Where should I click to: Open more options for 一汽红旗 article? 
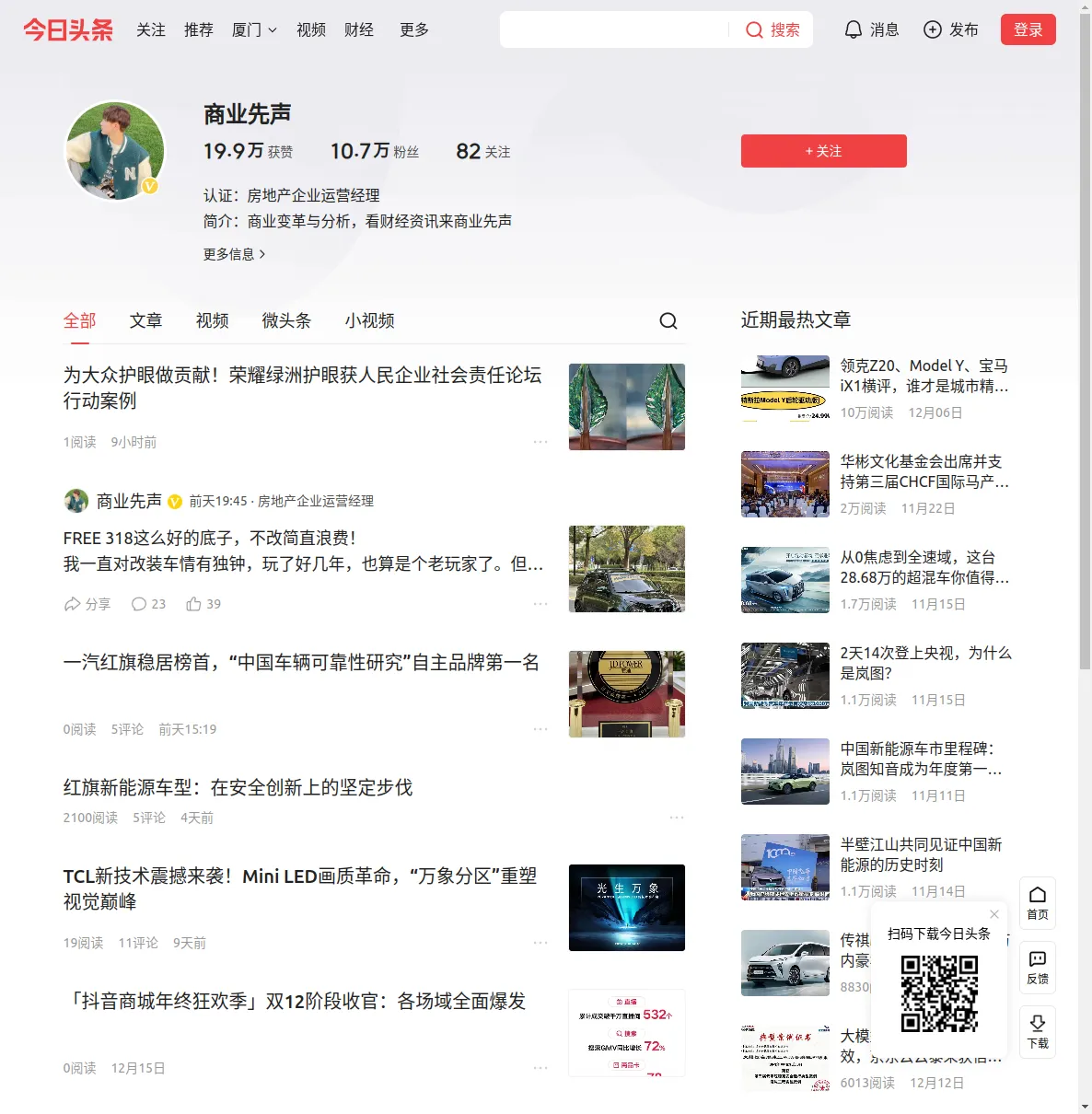540,729
